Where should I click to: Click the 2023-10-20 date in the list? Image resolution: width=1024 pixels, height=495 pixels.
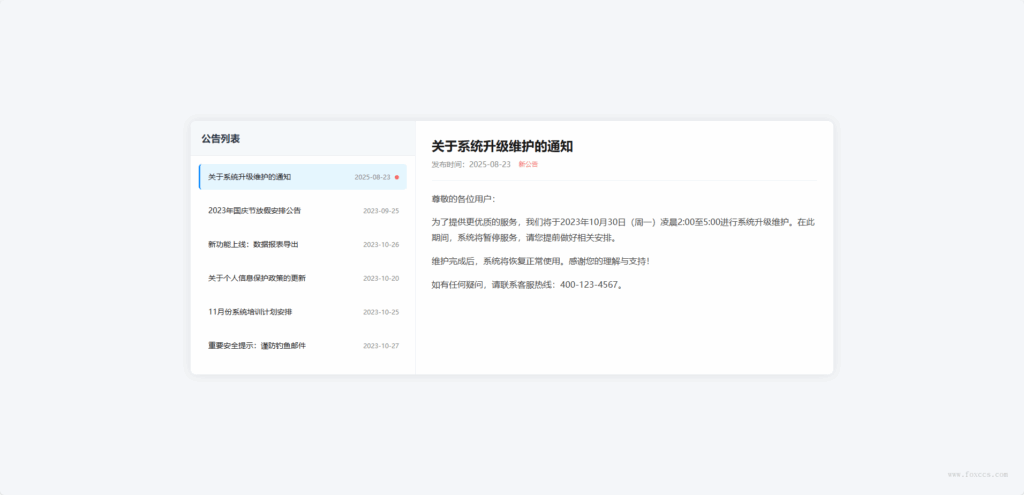point(381,278)
